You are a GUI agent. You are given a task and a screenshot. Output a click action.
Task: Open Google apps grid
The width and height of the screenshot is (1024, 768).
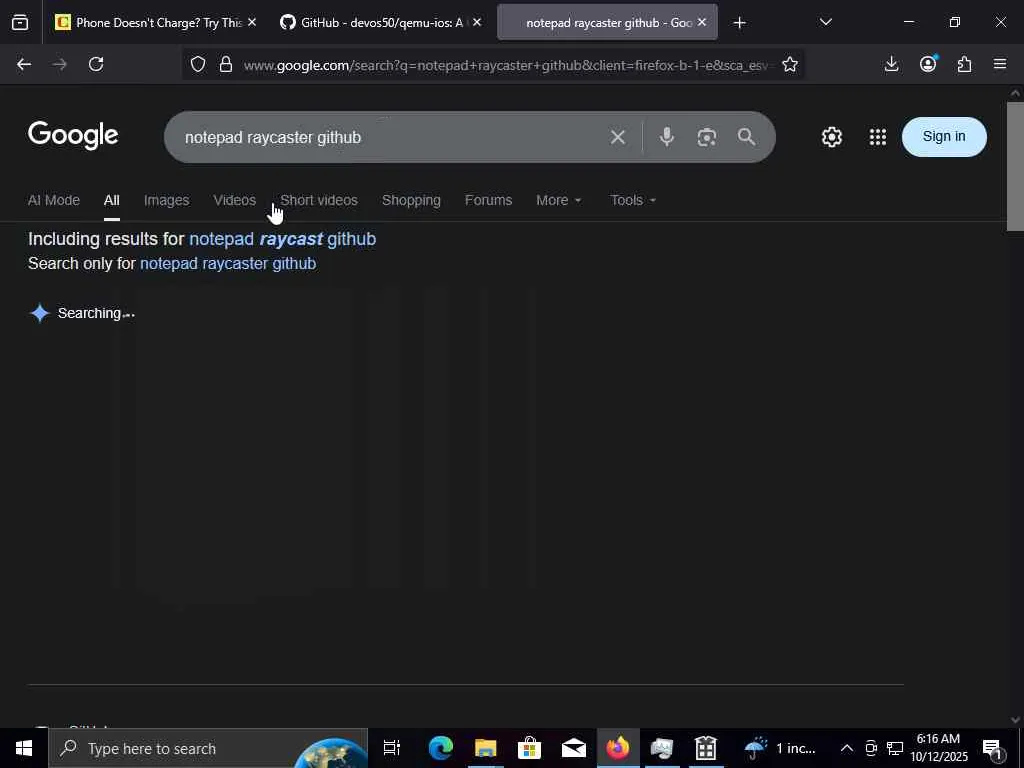878,137
